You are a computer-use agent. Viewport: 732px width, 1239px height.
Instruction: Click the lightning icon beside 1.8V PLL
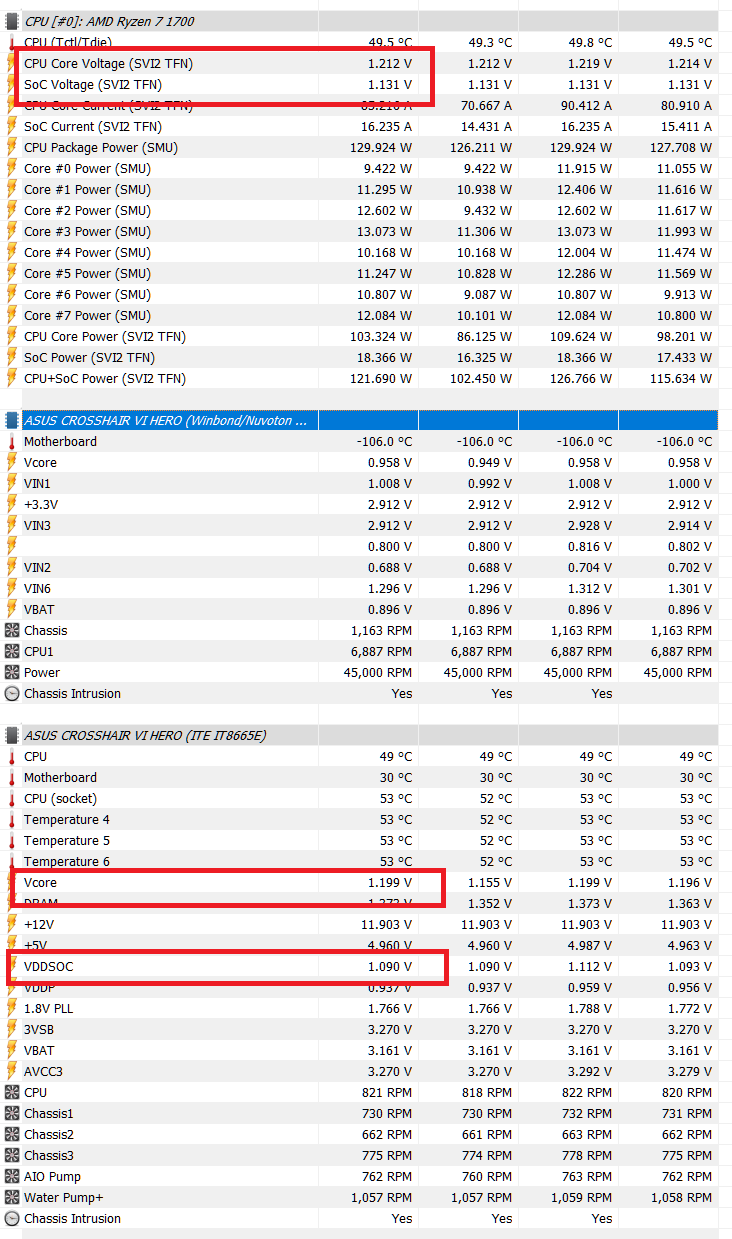pos(12,1008)
